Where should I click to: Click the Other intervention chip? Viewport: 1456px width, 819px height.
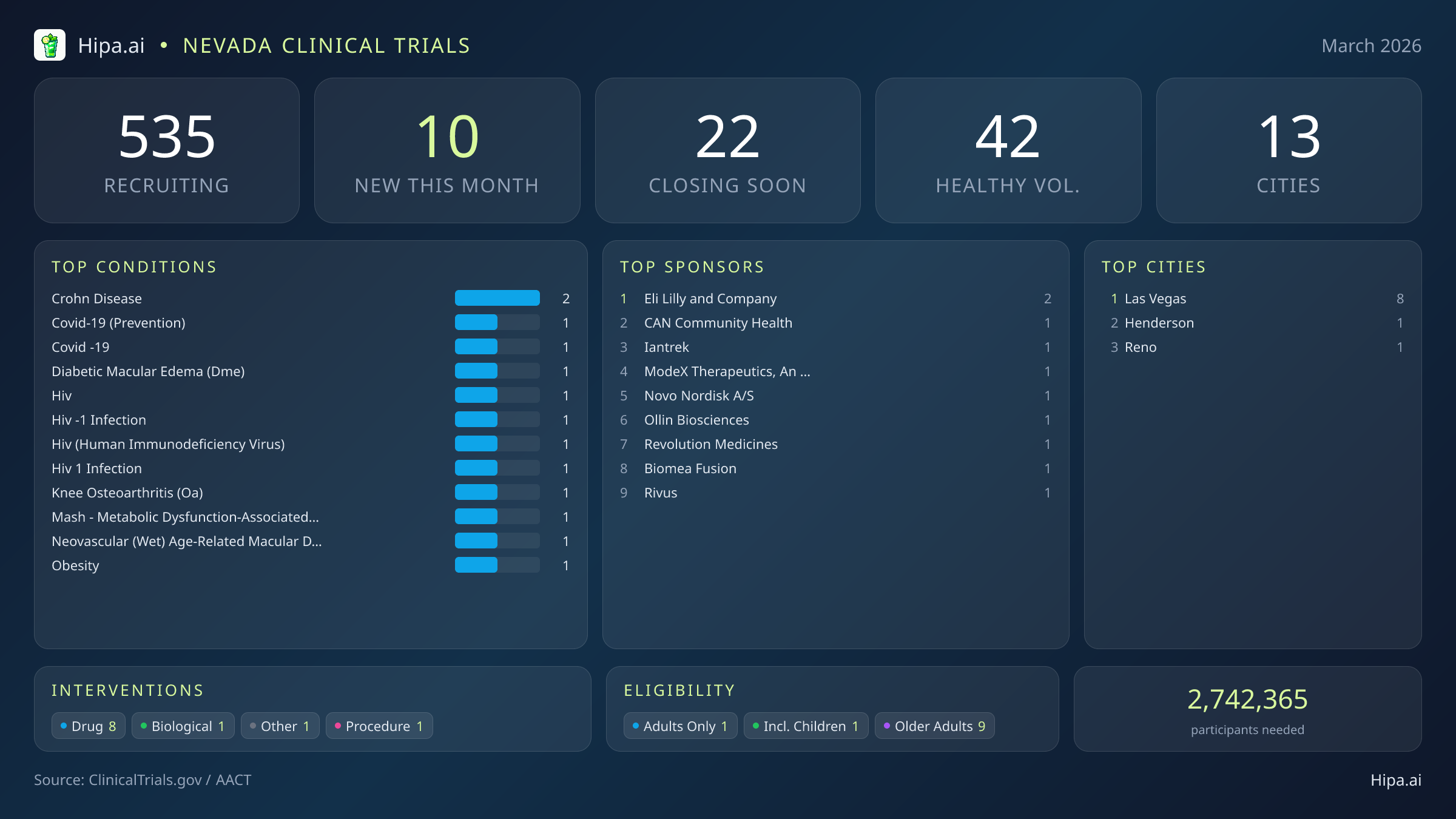click(x=280, y=726)
